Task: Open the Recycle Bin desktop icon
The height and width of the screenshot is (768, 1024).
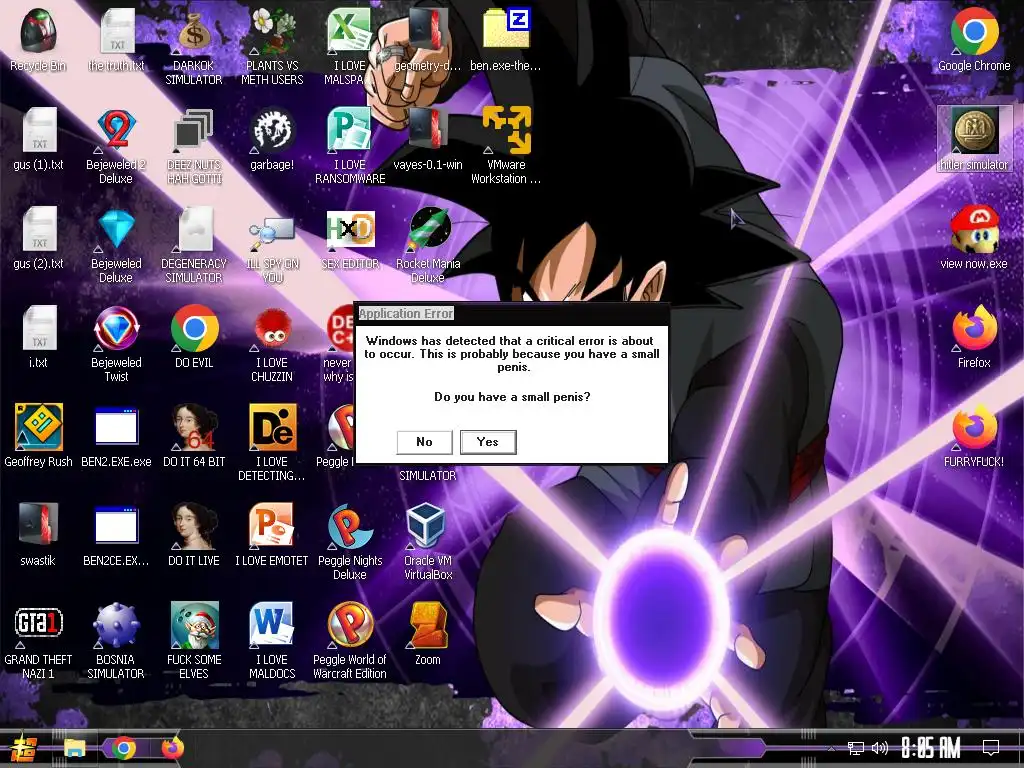Action: click(38, 39)
